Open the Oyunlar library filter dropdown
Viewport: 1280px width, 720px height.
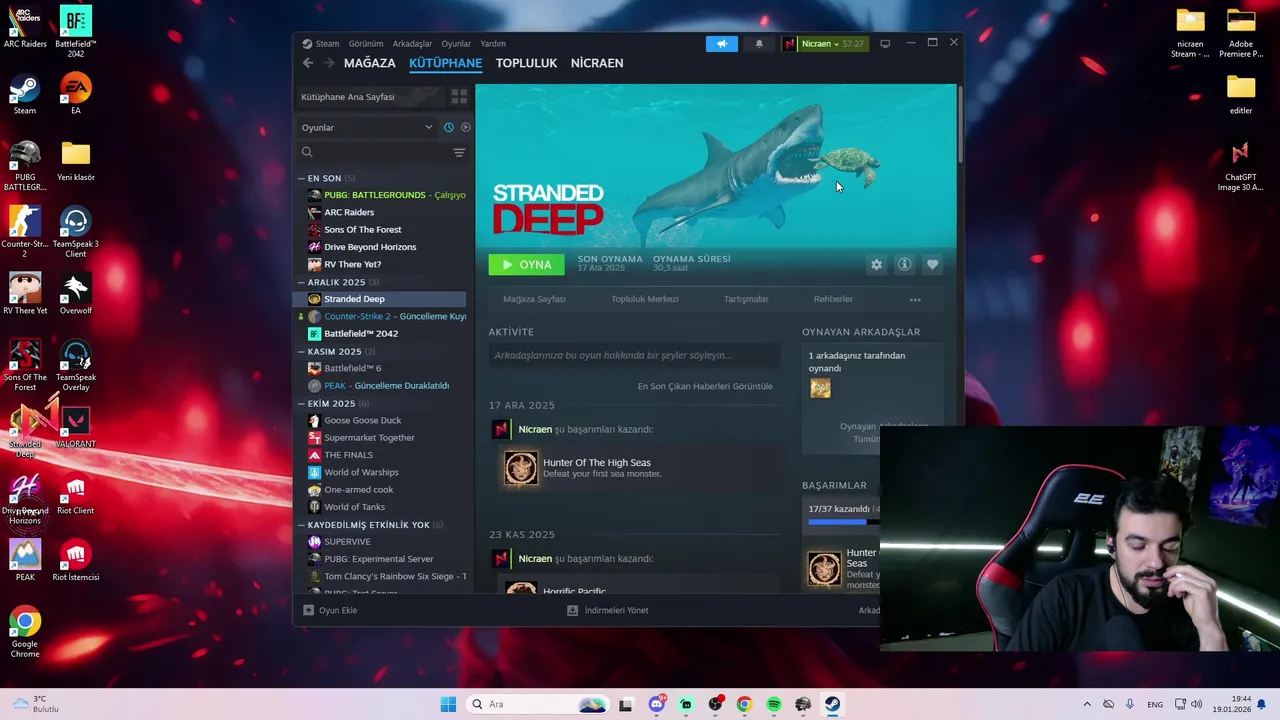click(x=367, y=128)
